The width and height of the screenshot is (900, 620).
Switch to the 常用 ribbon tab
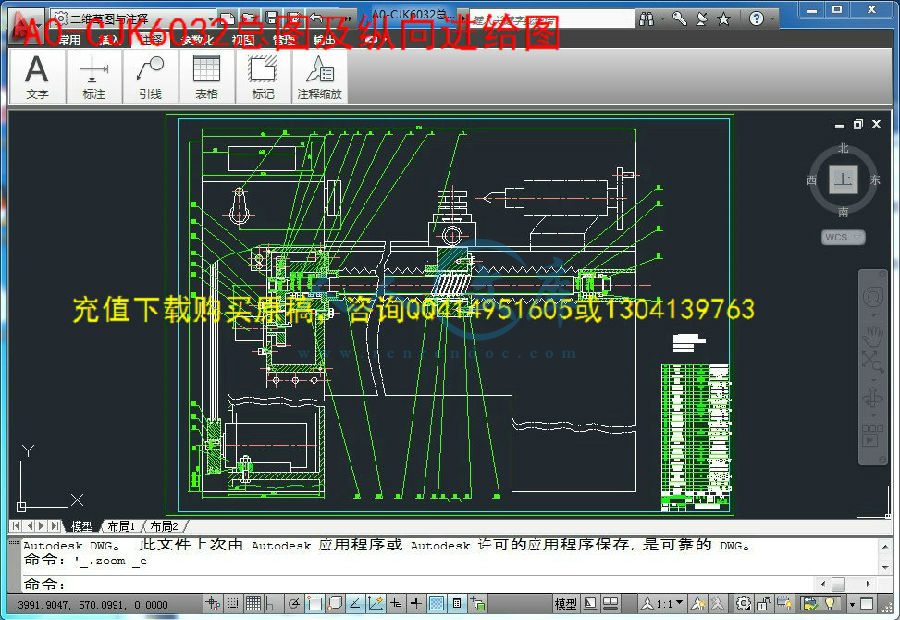click(x=68, y=40)
